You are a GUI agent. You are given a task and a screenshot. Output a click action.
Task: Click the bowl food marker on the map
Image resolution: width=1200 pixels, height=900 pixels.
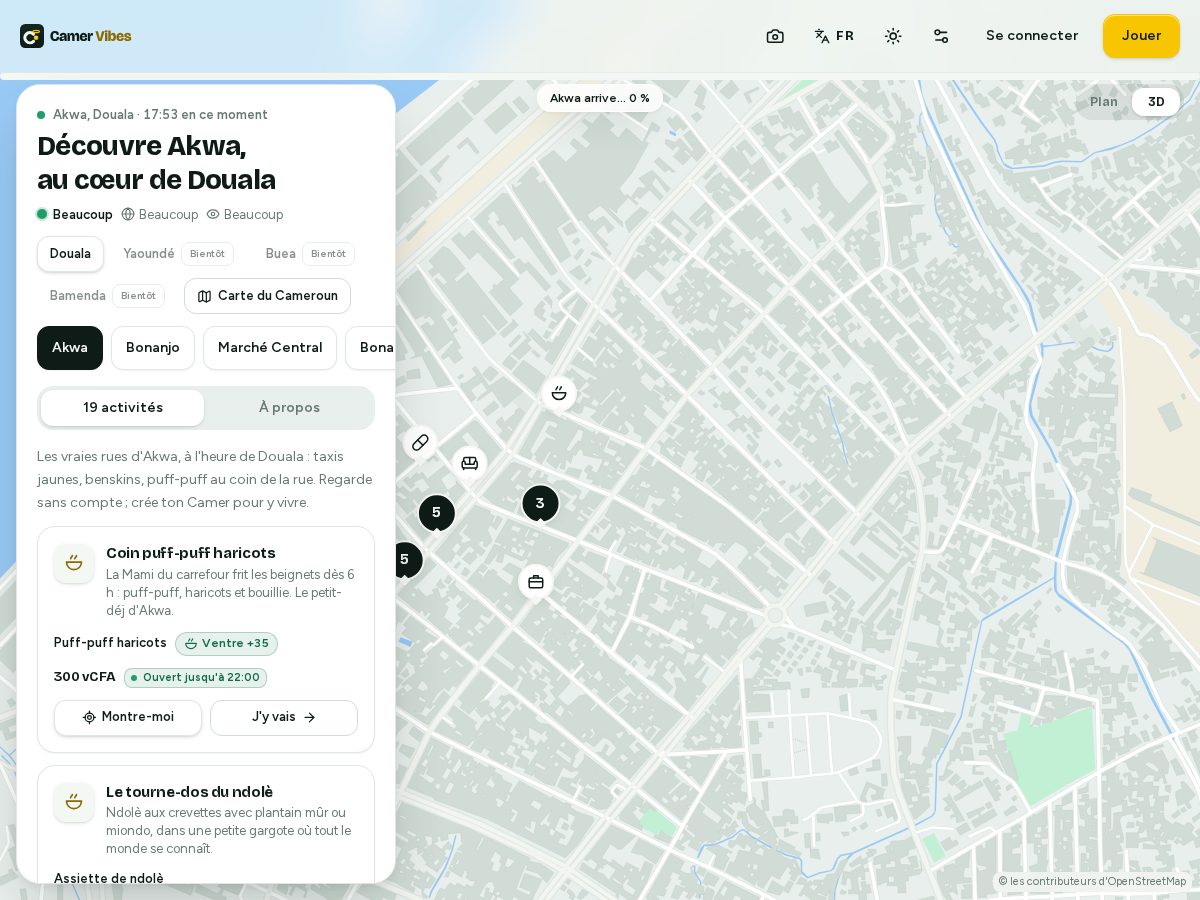click(x=559, y=393)
